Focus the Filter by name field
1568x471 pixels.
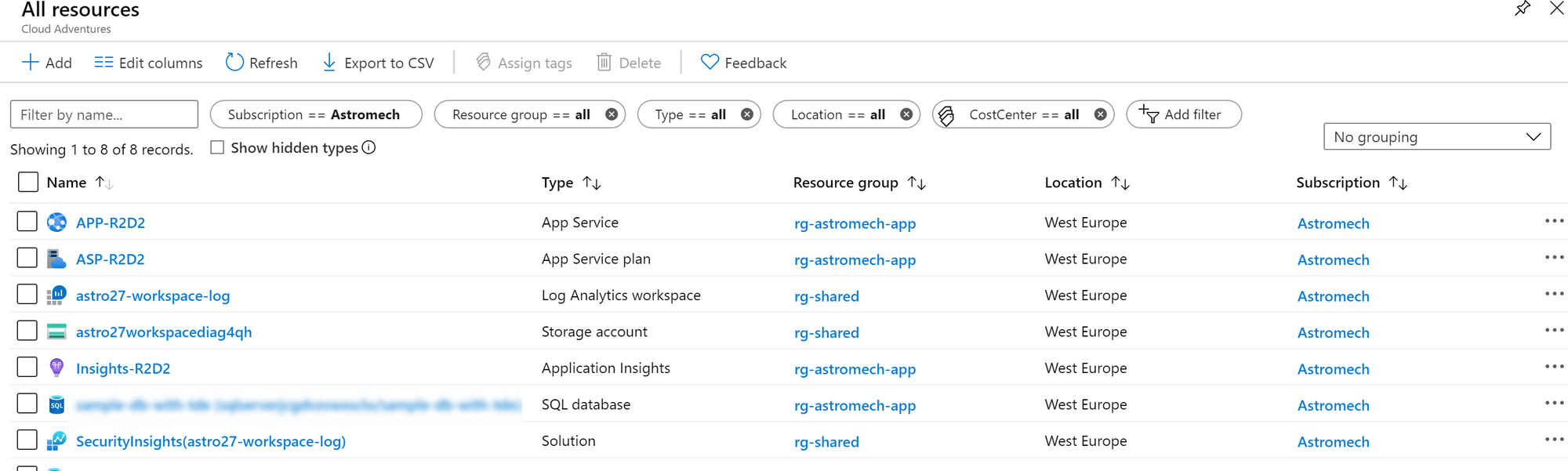click(104, 114)
